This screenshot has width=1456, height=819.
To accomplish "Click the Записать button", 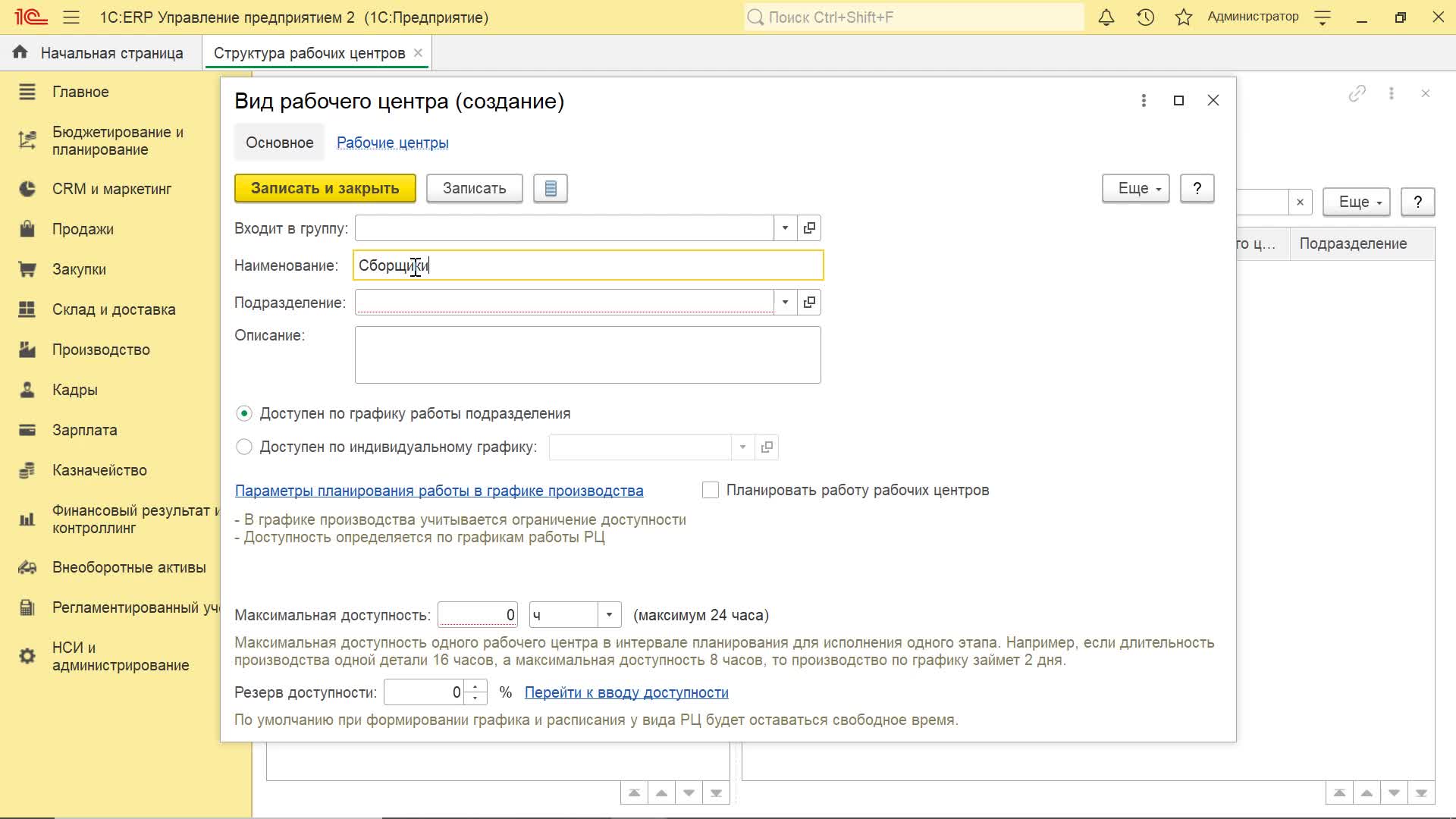I will point(475,188).
